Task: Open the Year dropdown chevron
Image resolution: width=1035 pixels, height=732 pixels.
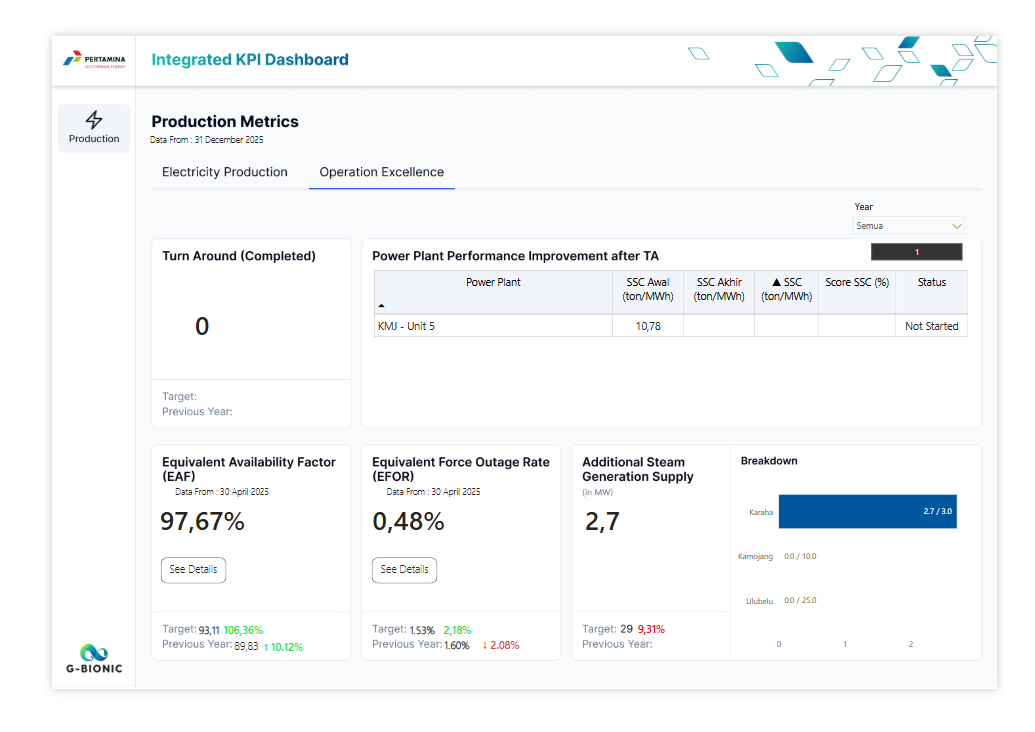Action: tap(956, 226)
